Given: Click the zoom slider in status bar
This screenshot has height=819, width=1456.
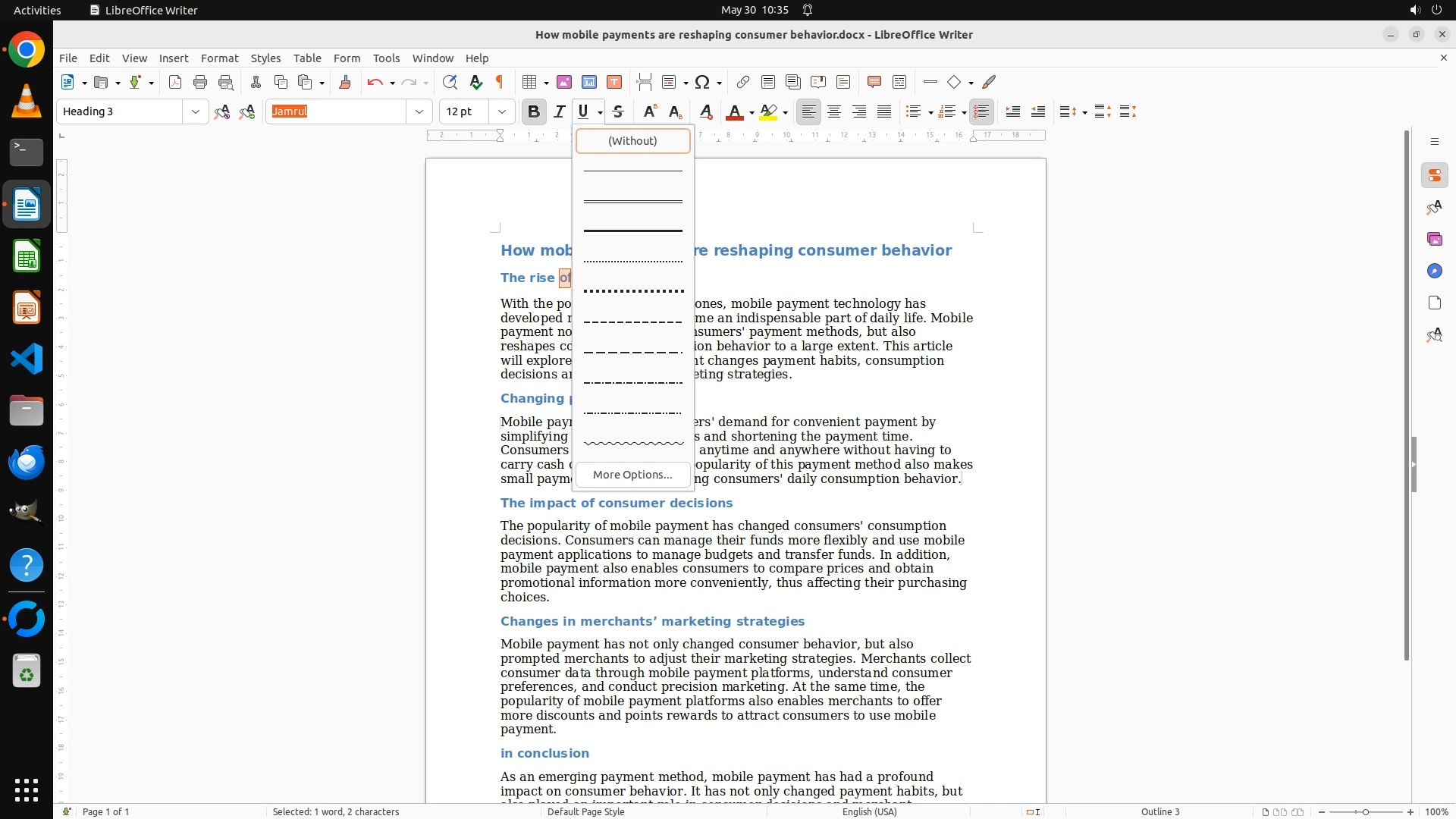Looking at the screenshot, I should click(1365, 811).
